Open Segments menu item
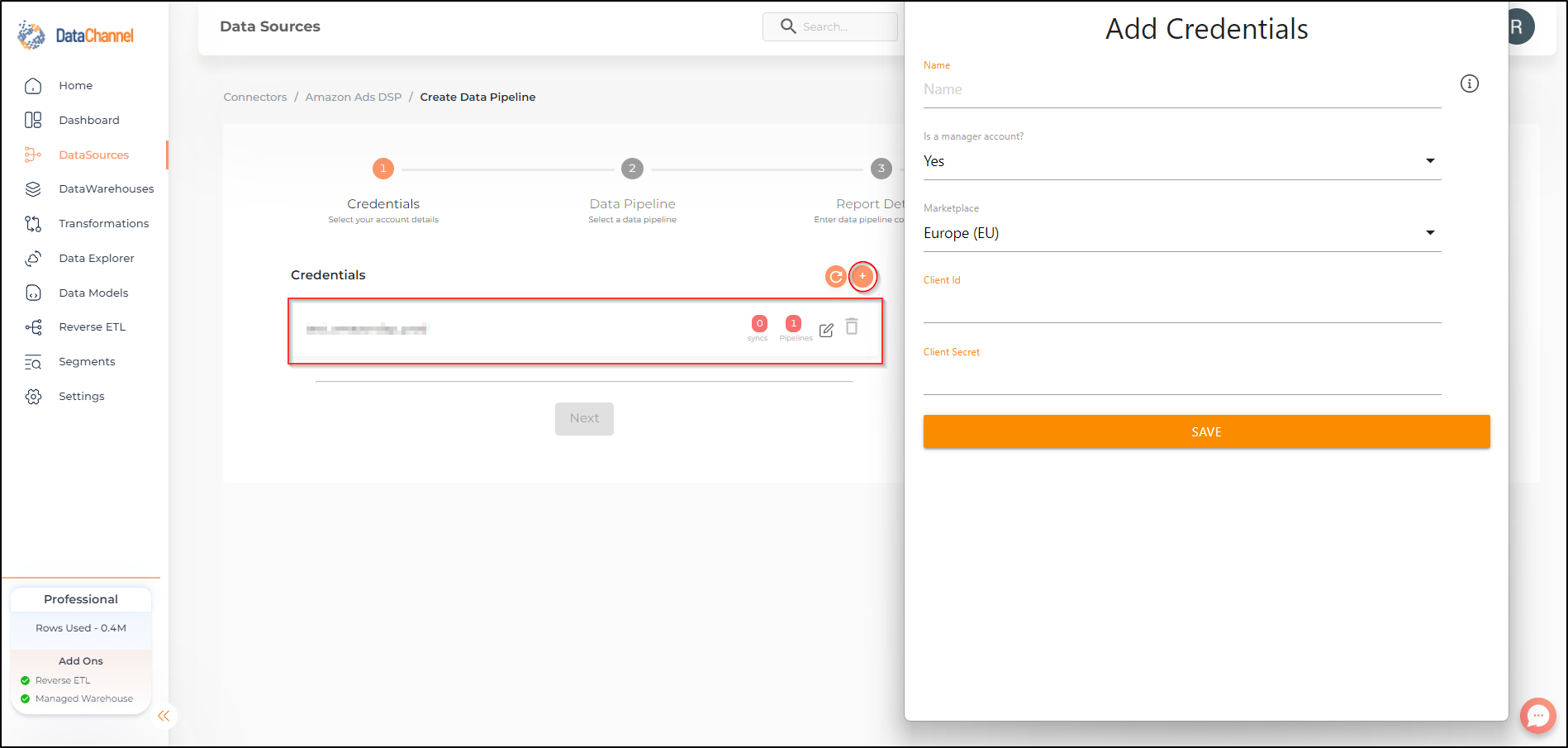Screen dimensions: 1568x748 pos(87,362)
